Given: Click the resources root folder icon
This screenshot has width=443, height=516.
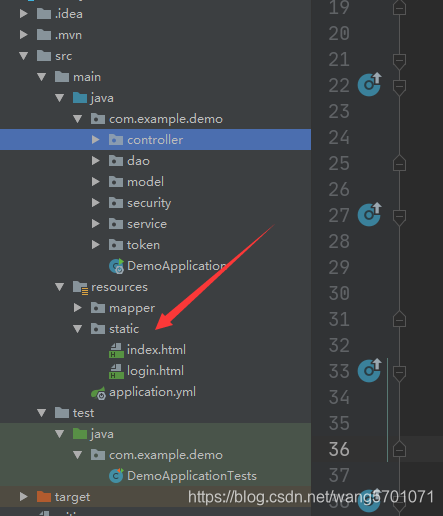Looking at the screenshot, I should [80, 287].
